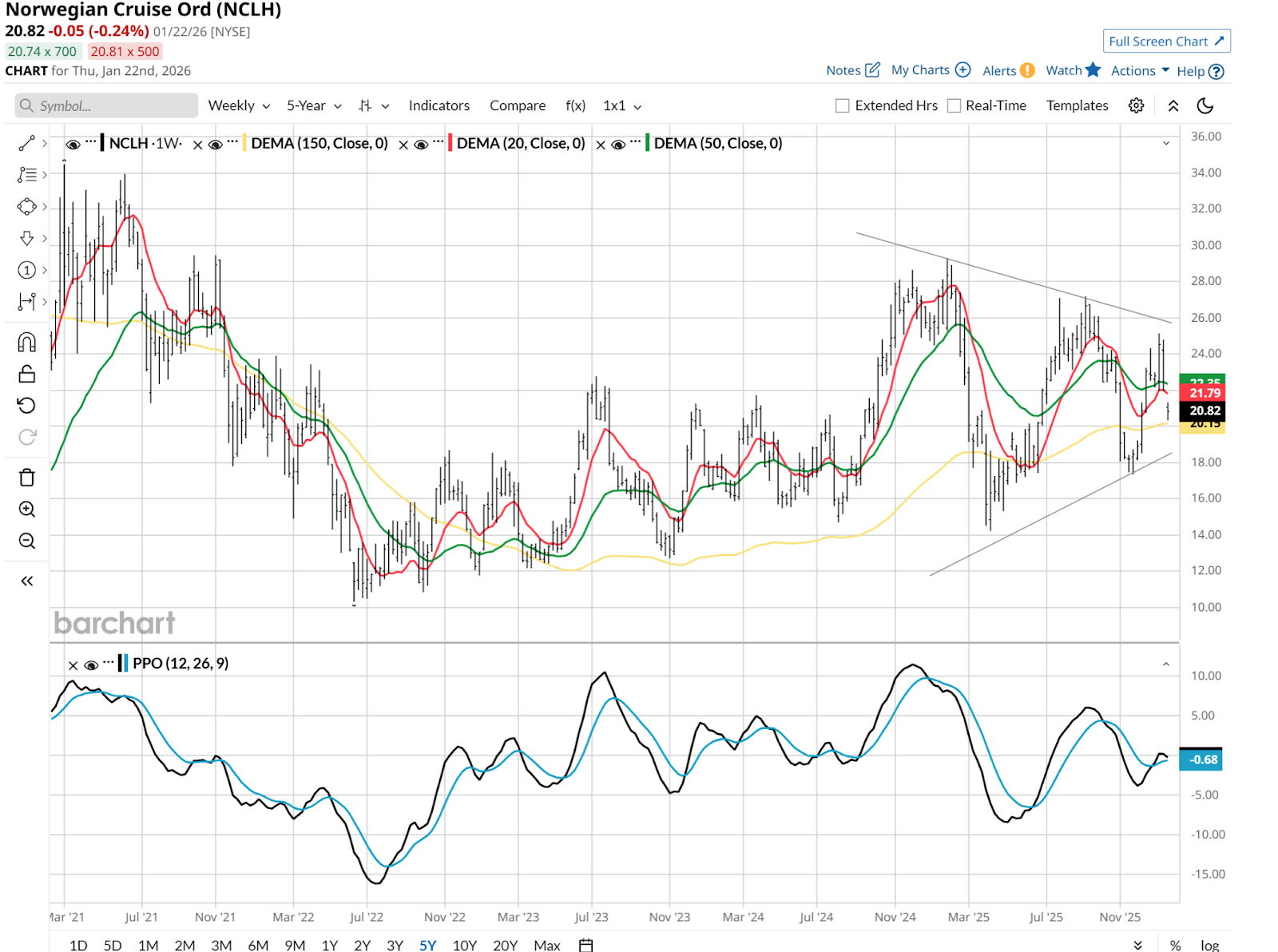Tick the Real-Time checkbox
Image resolution: width=1278 pixels, height=952 pixels.
tap(954, 105)
